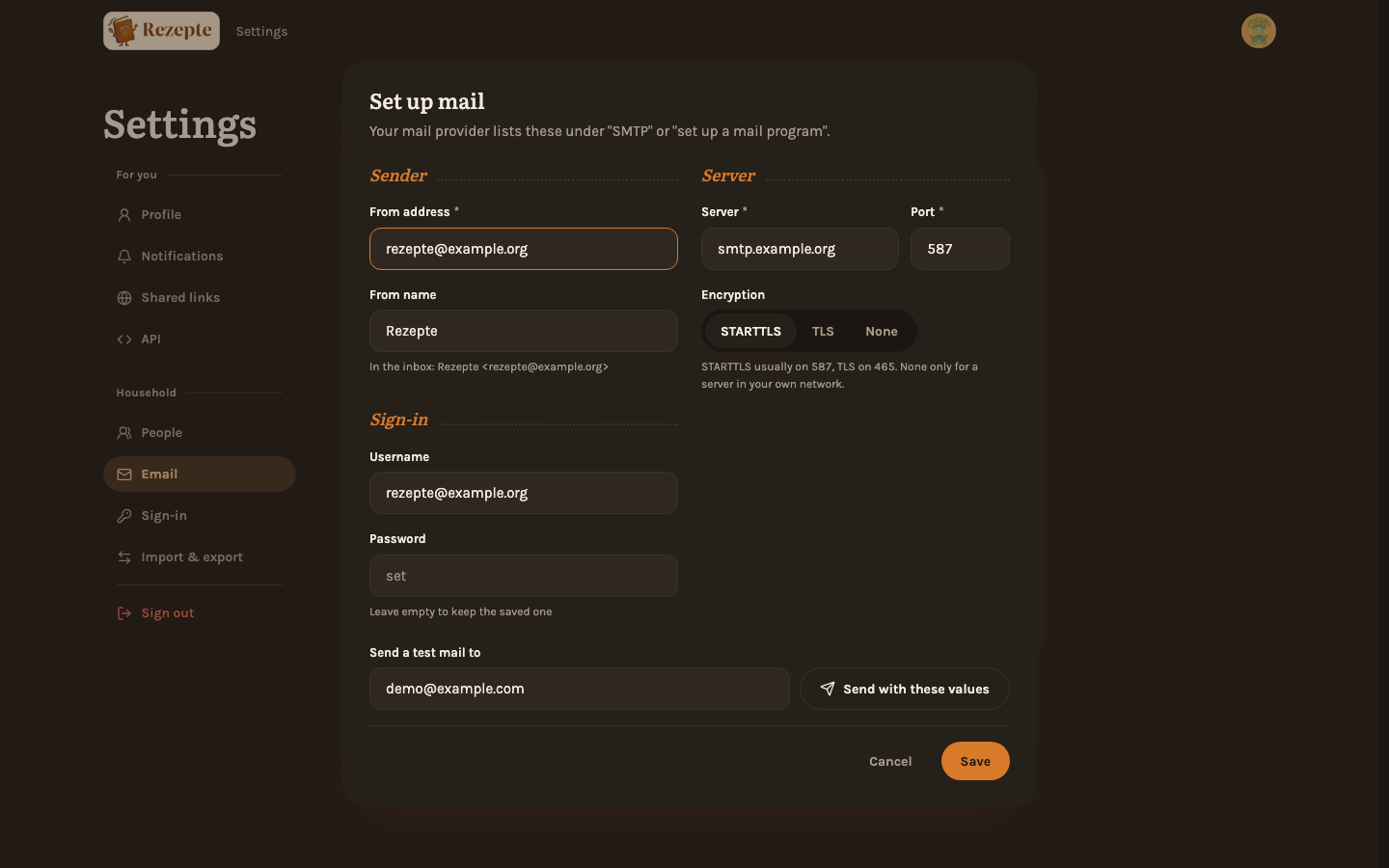Focus the From address field

tap(524, 249)
